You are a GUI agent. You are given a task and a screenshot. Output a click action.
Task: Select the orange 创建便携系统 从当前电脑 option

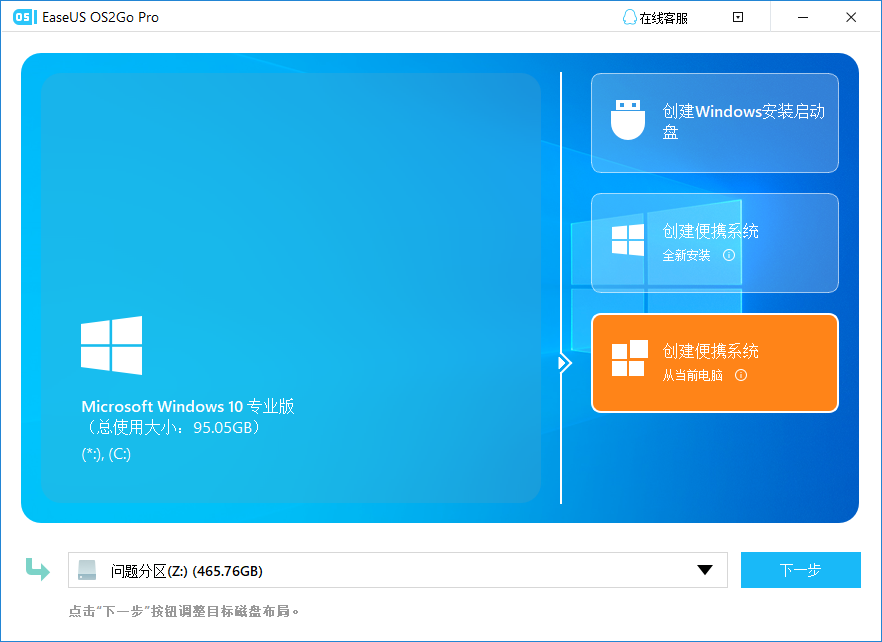tap(714, 362)
